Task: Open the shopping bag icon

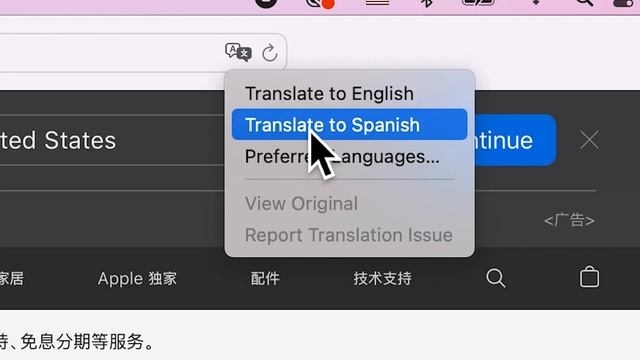Action: 589,277
